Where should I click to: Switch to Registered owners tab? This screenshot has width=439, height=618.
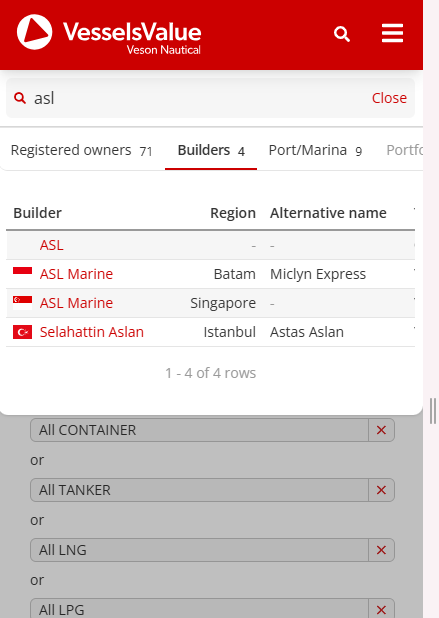pyautogui.click(x=82, y=151)
